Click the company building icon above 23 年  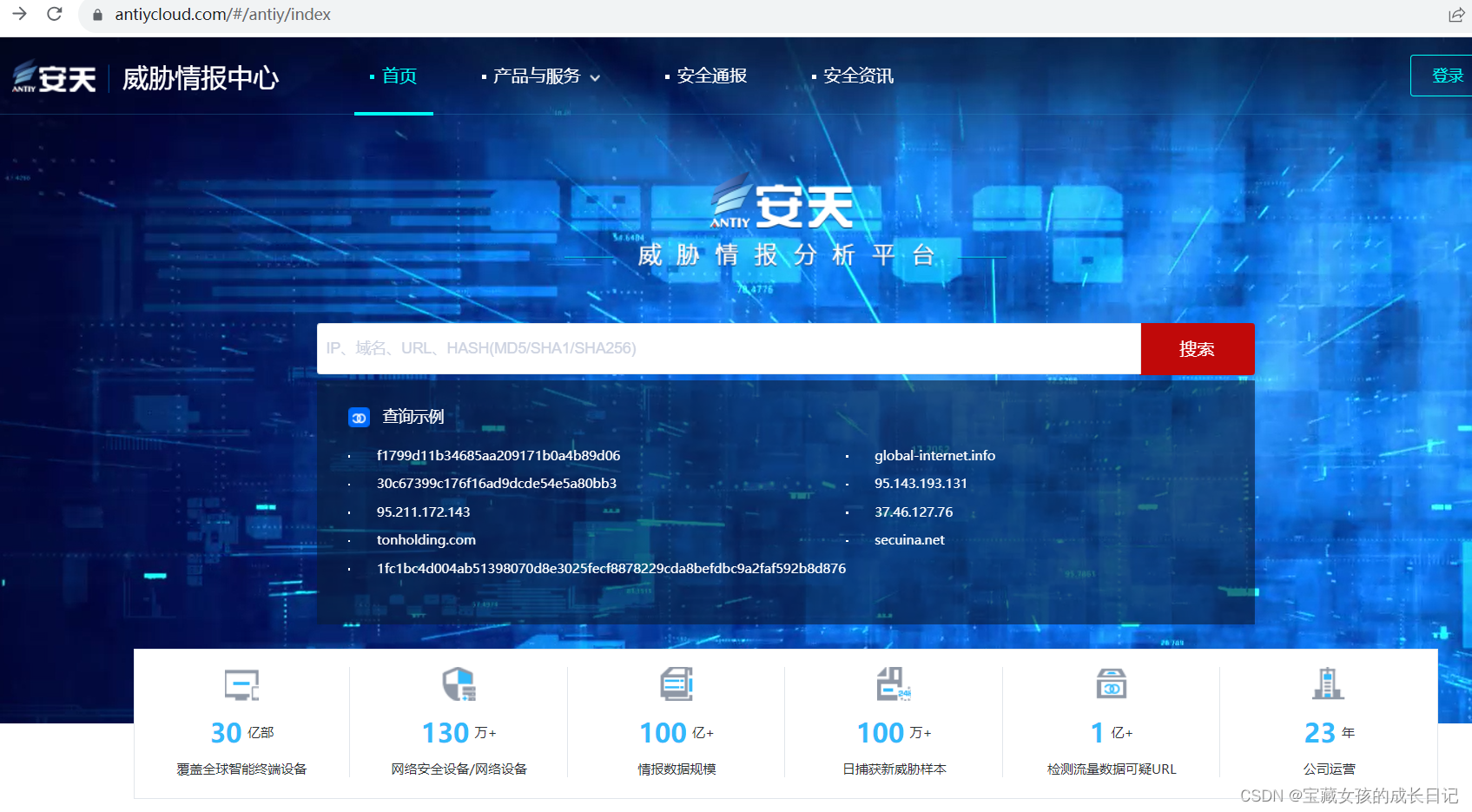[x=1328, y=685]
